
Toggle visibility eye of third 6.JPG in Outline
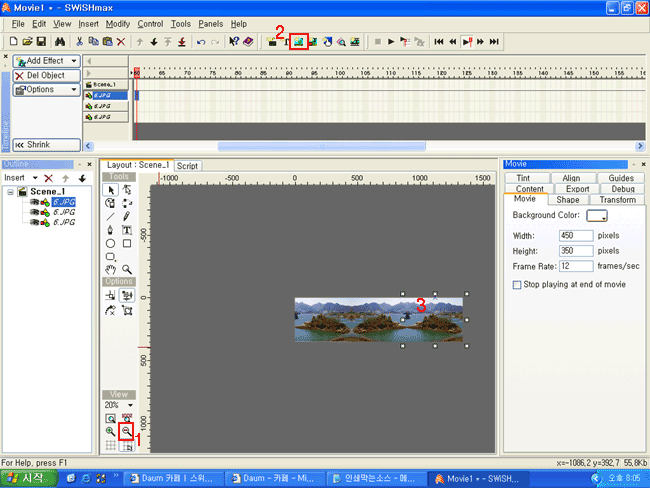34,222
